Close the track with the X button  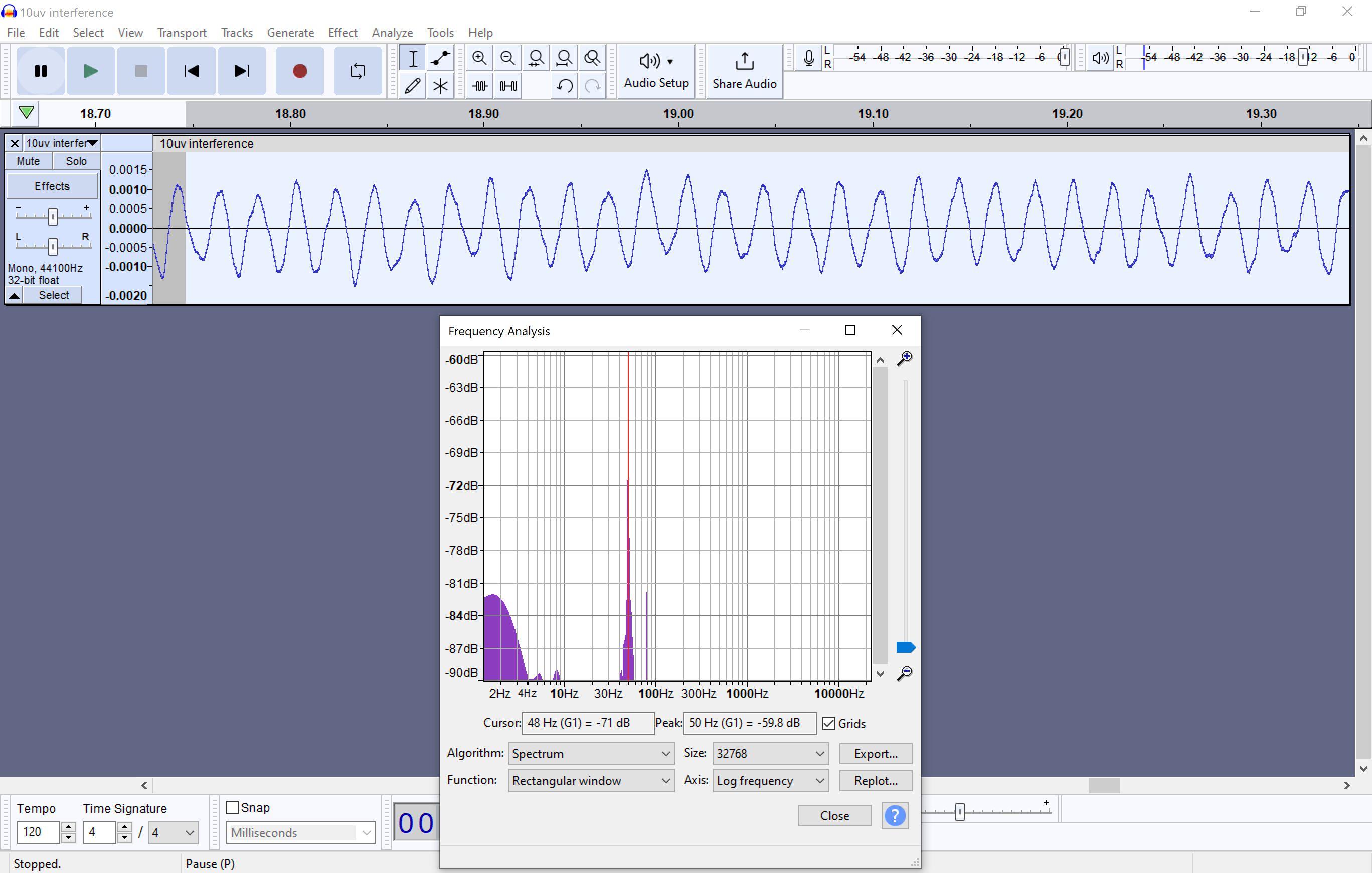coord(15,143)
